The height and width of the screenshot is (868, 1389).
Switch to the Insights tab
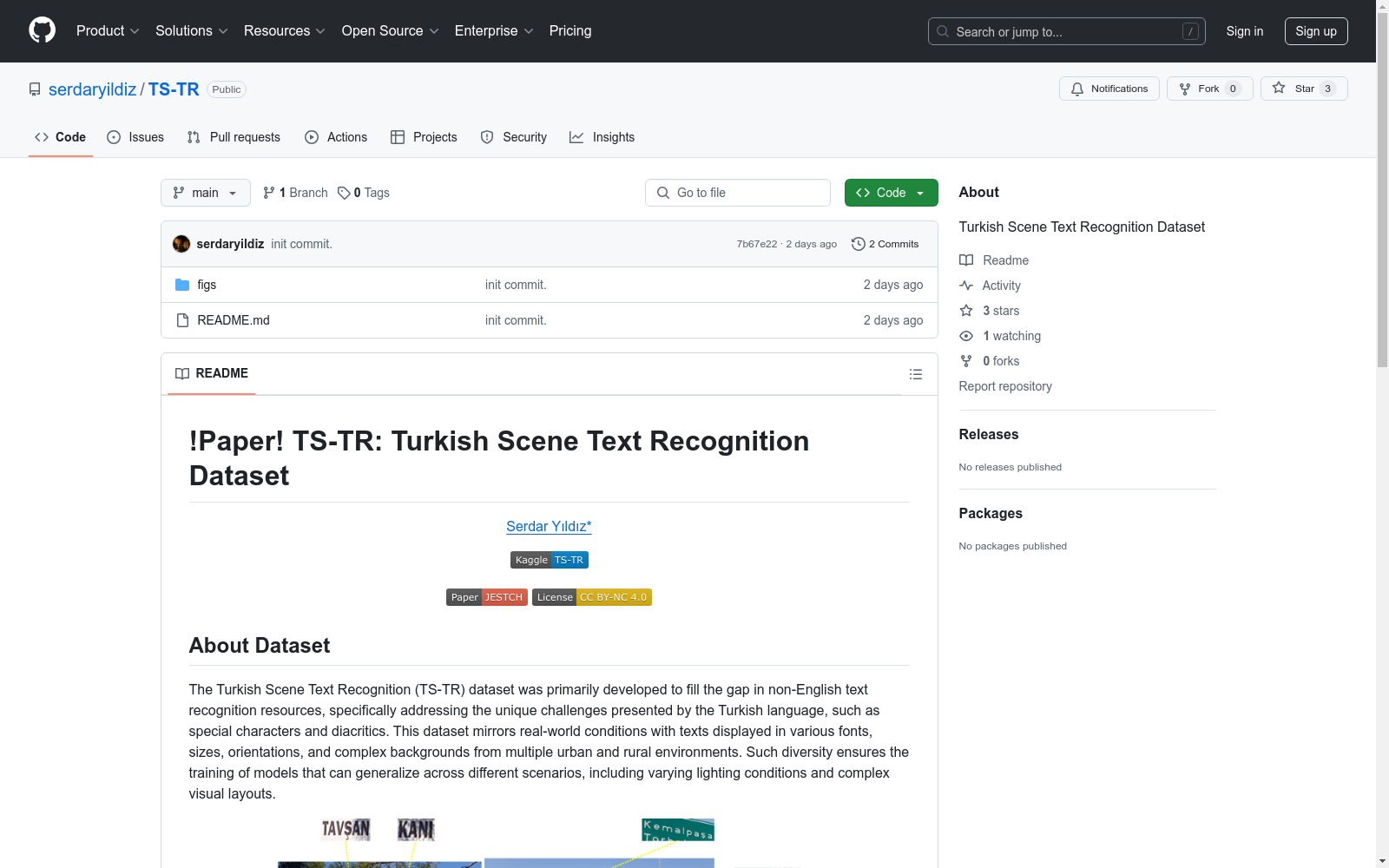click(602, 137)
